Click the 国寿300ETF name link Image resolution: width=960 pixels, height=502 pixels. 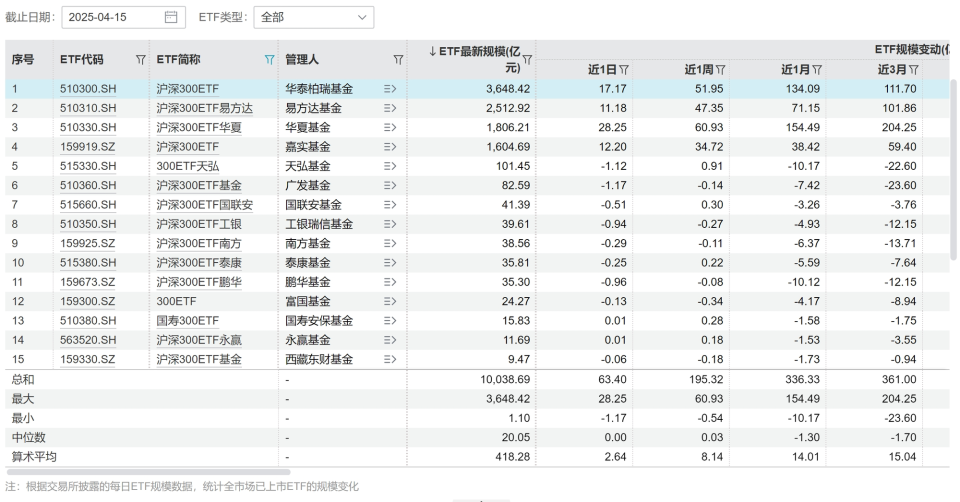[187, 321]
